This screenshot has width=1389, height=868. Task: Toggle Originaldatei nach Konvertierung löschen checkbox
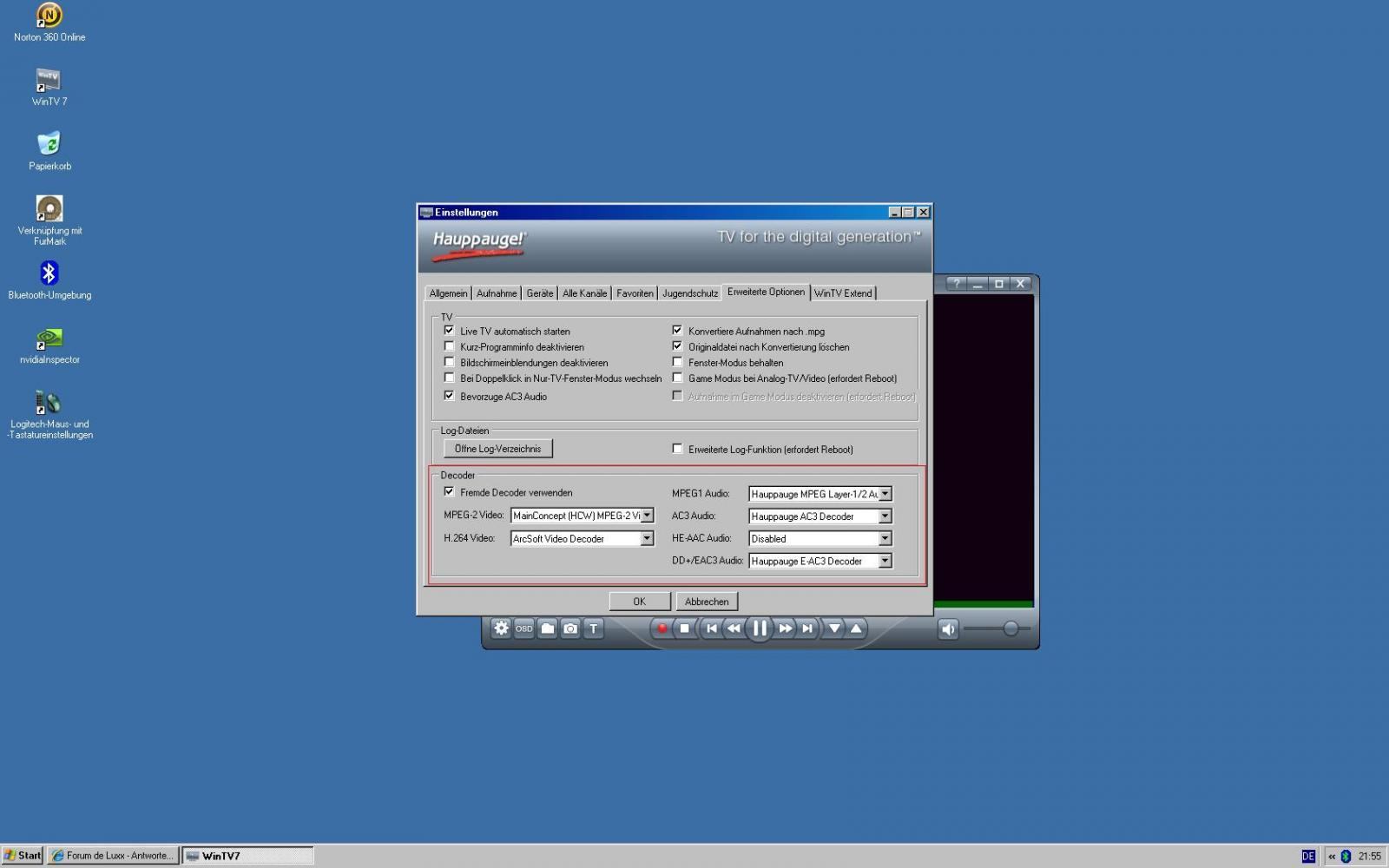tap(677, 346)
